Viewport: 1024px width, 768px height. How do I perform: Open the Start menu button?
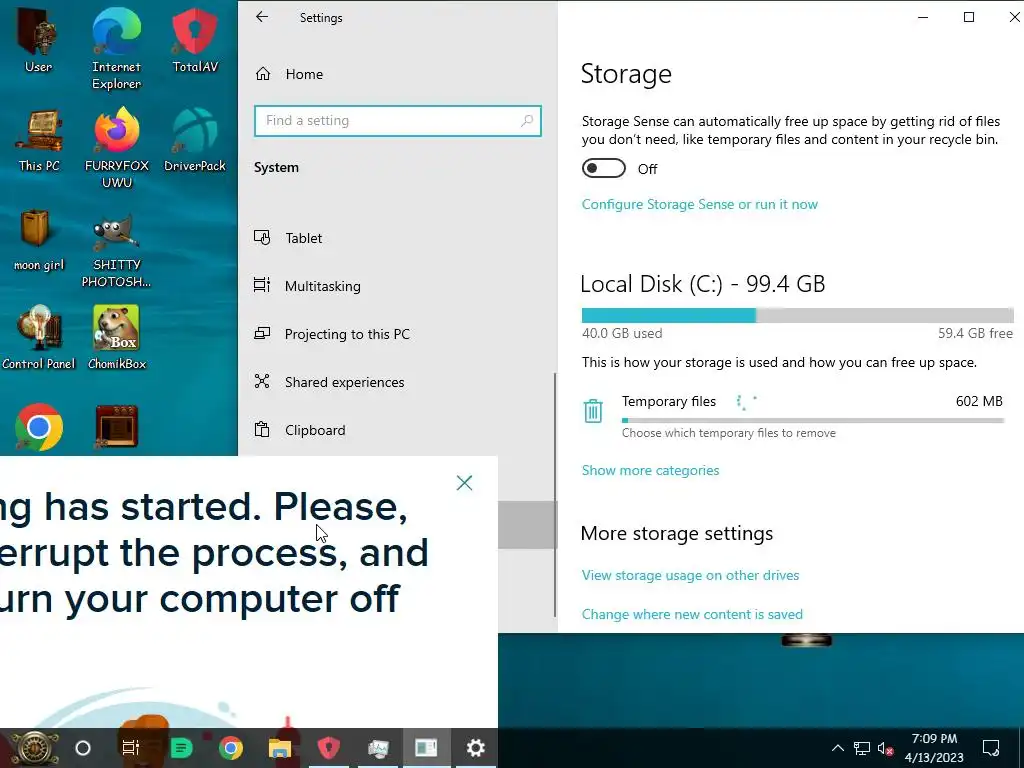click(x=36, y=748)
